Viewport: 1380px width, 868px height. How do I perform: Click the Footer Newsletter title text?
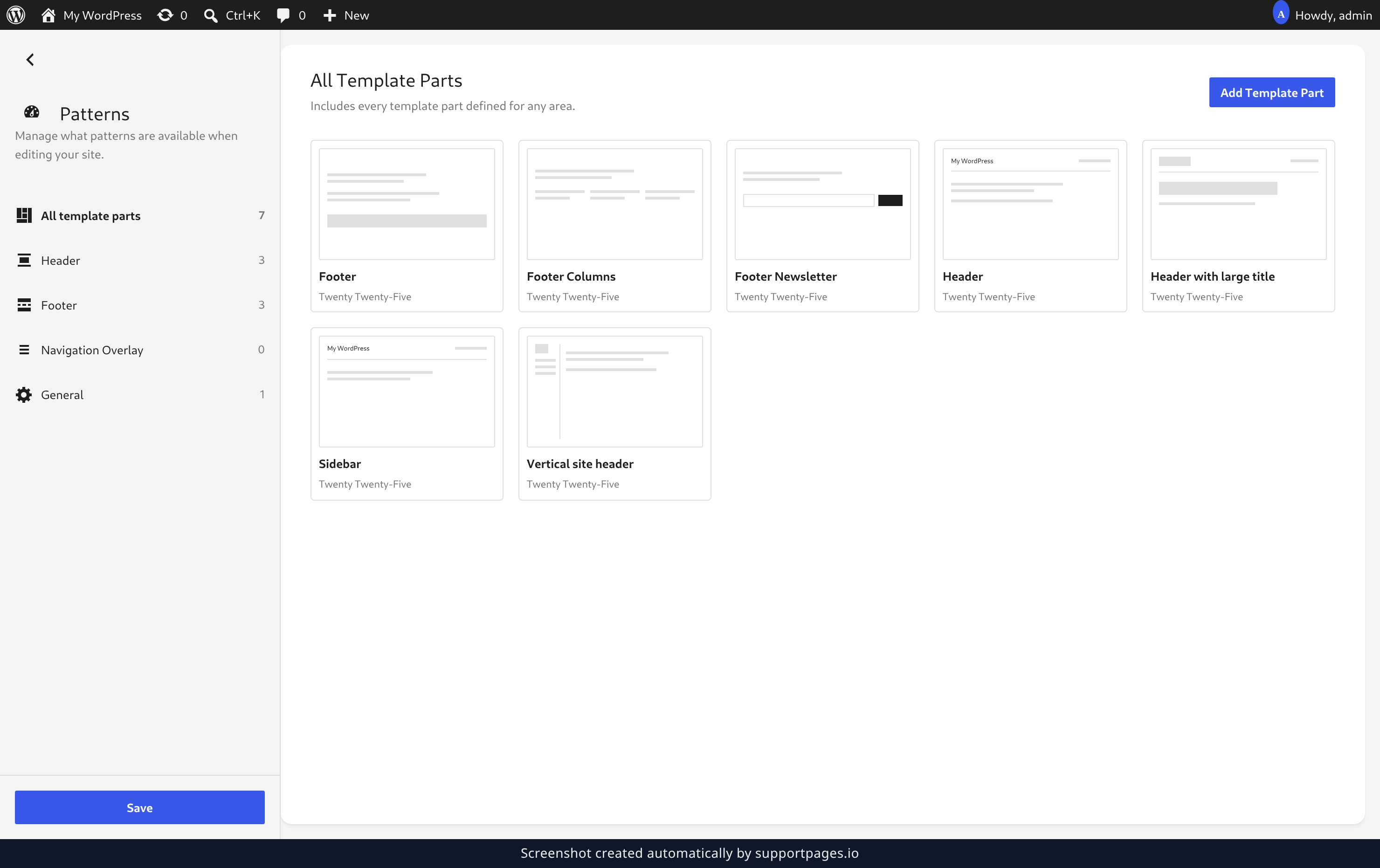(785, 276)
